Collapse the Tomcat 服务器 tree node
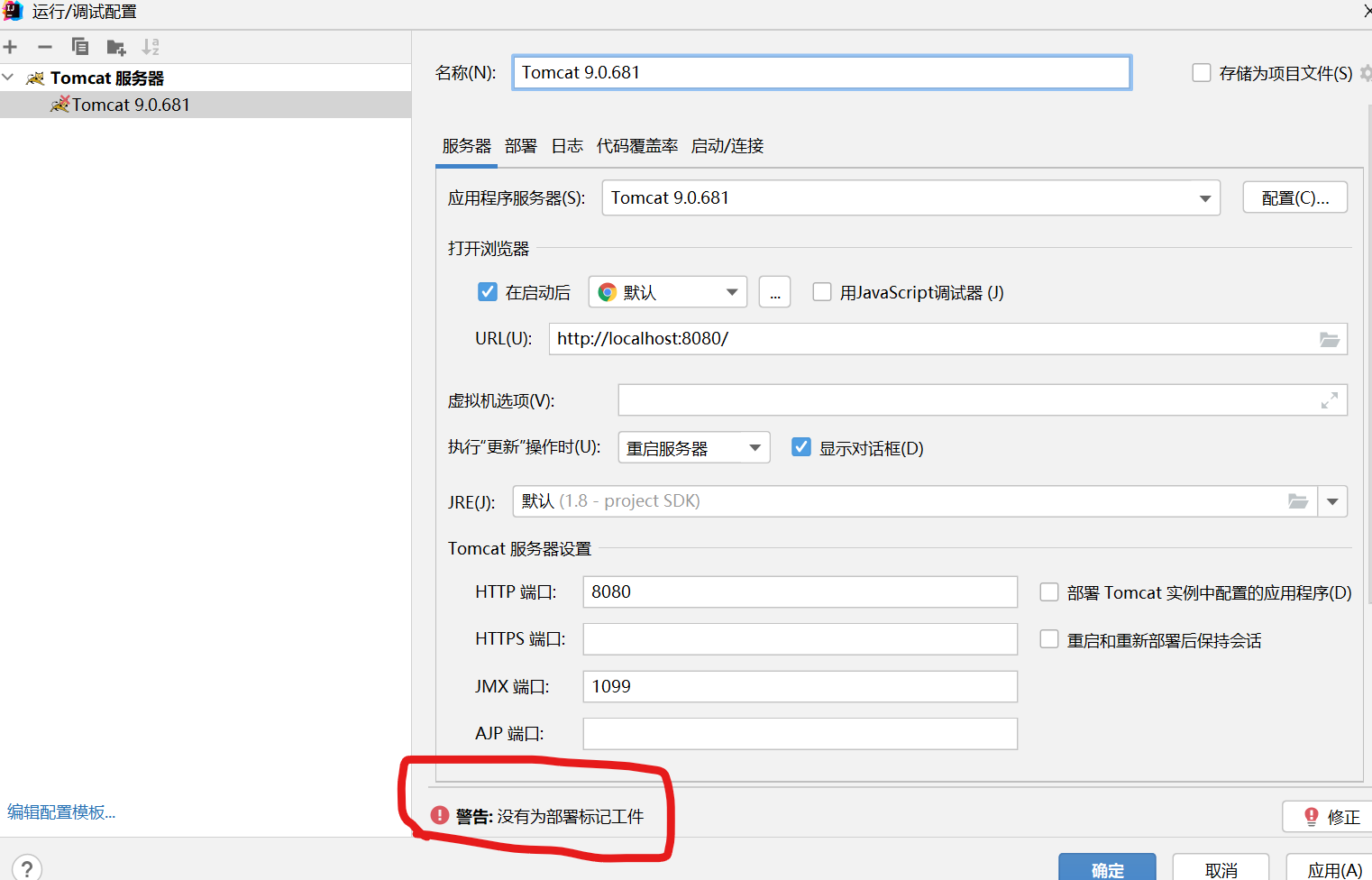Screen dimensions: 1372x880 (8, 78)
